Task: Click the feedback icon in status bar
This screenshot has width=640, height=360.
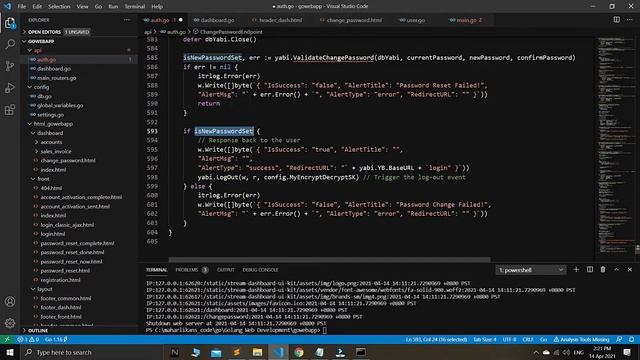Action: (x=619, y=339)
